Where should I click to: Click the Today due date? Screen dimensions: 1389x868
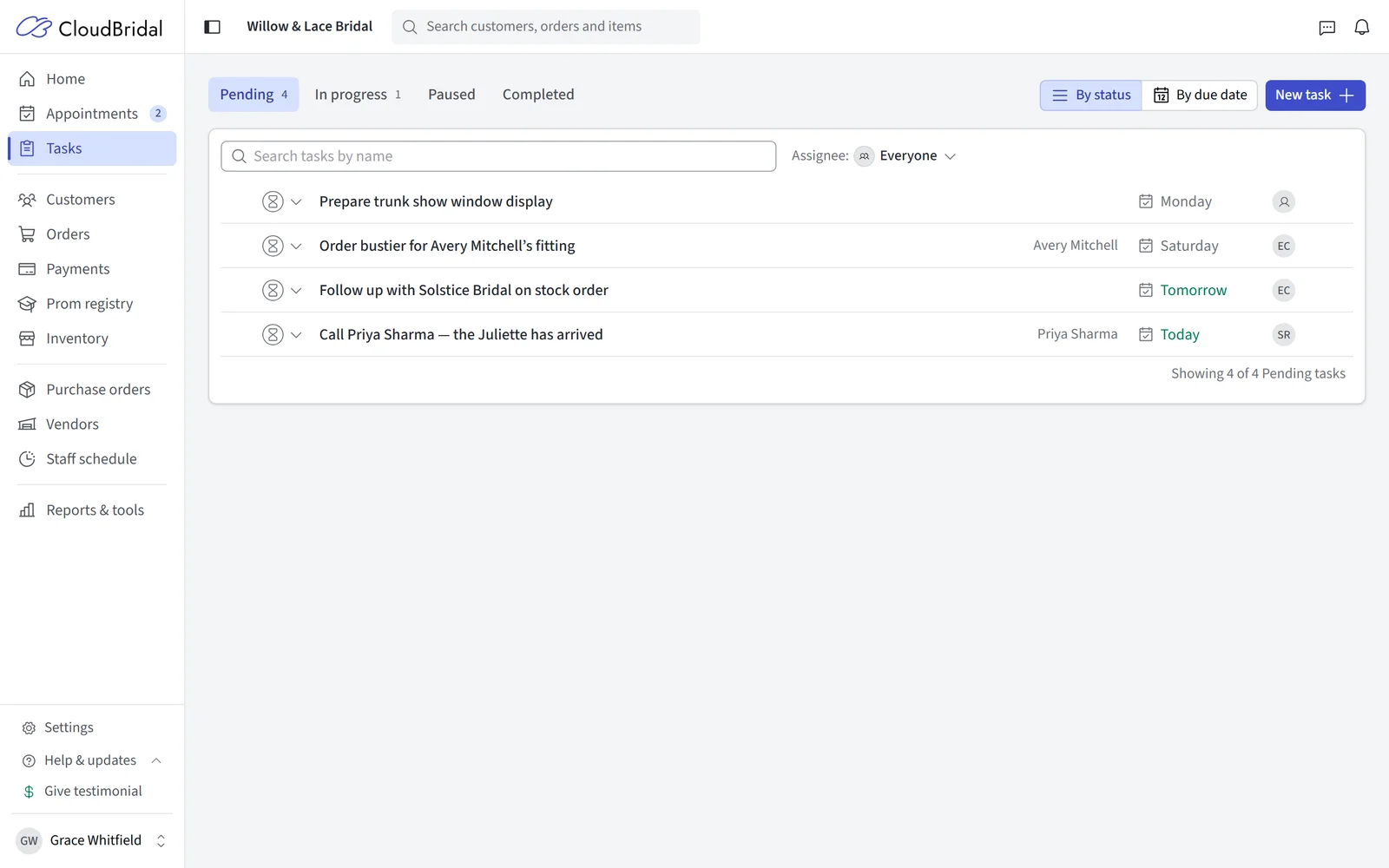(1169, 334)
